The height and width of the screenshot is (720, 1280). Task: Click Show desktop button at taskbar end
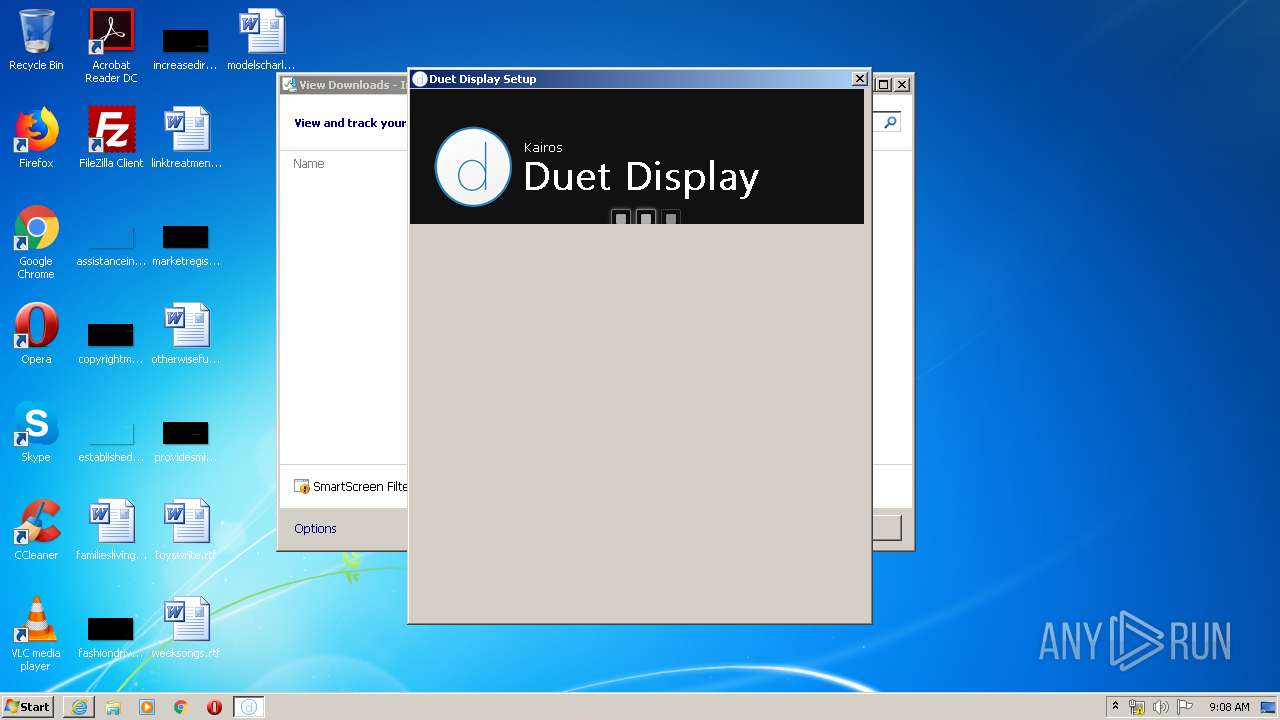1270,707
